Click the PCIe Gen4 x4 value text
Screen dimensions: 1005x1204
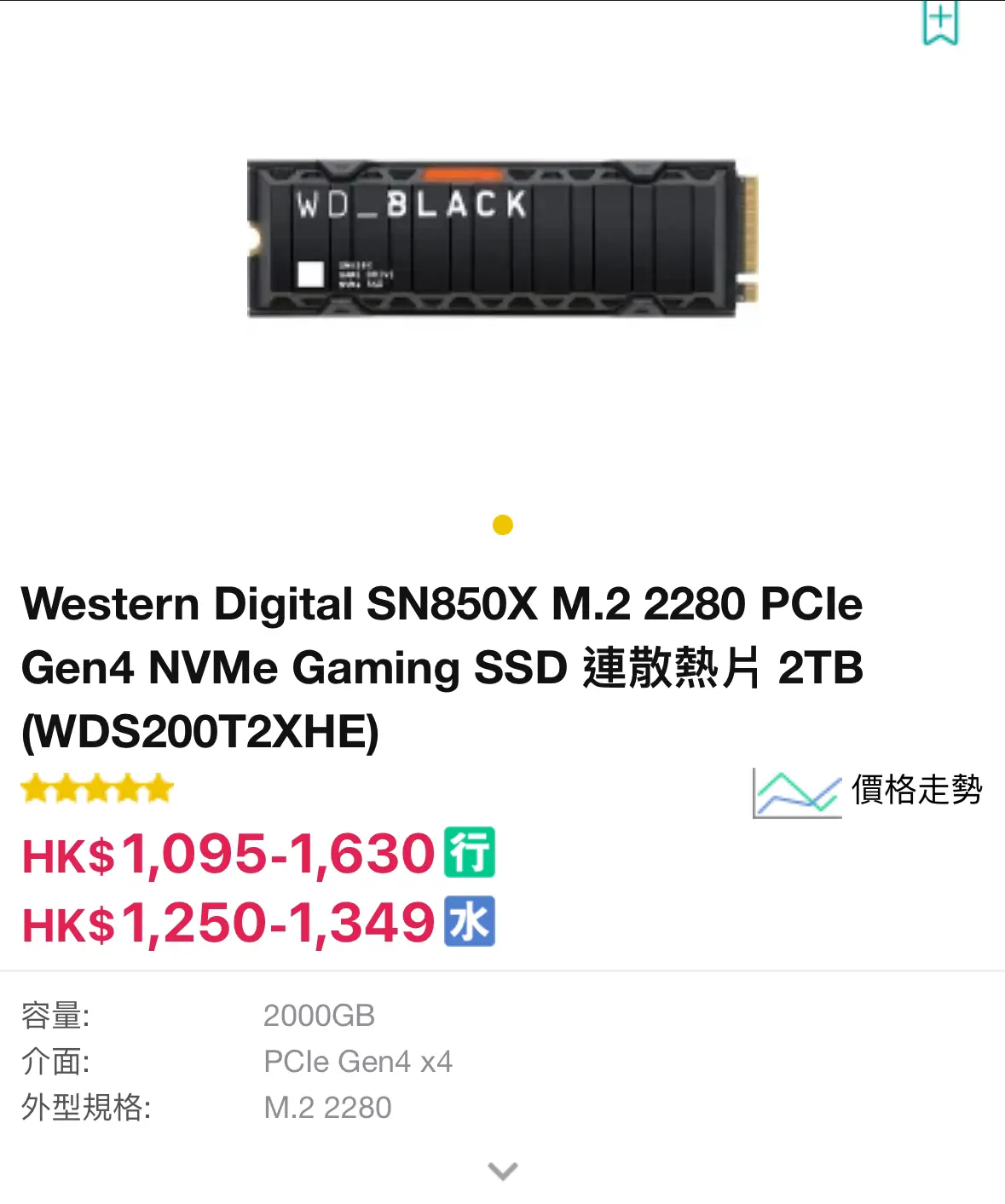(358, 1062)
